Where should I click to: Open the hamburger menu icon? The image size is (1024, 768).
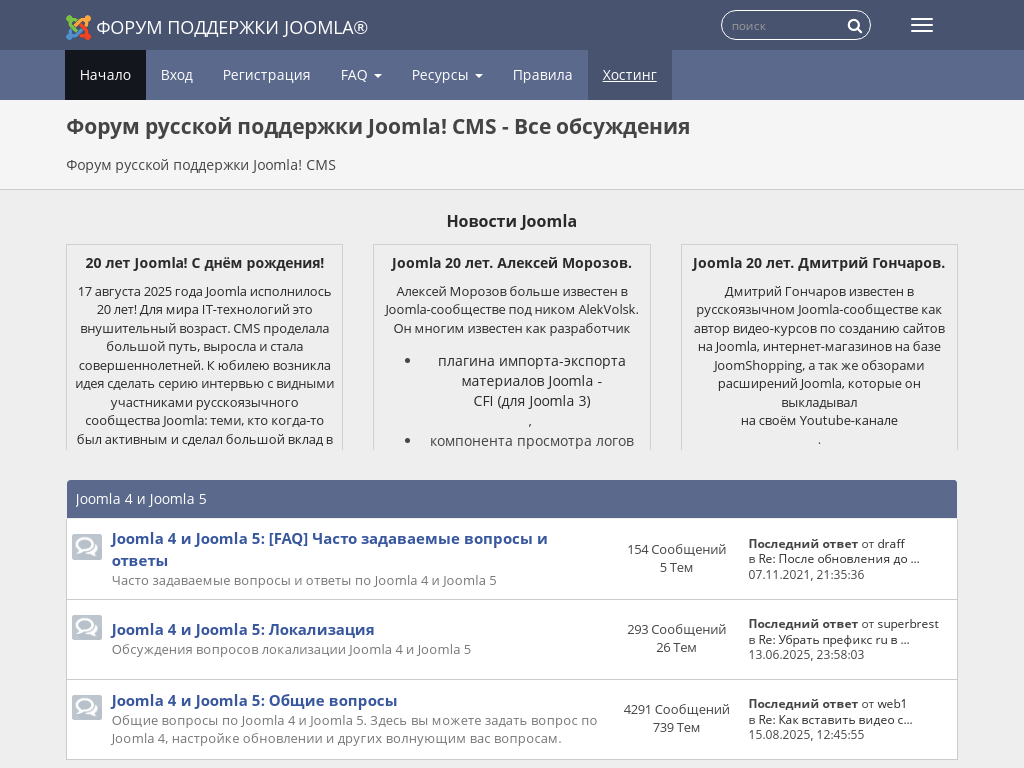pos(922,25)
